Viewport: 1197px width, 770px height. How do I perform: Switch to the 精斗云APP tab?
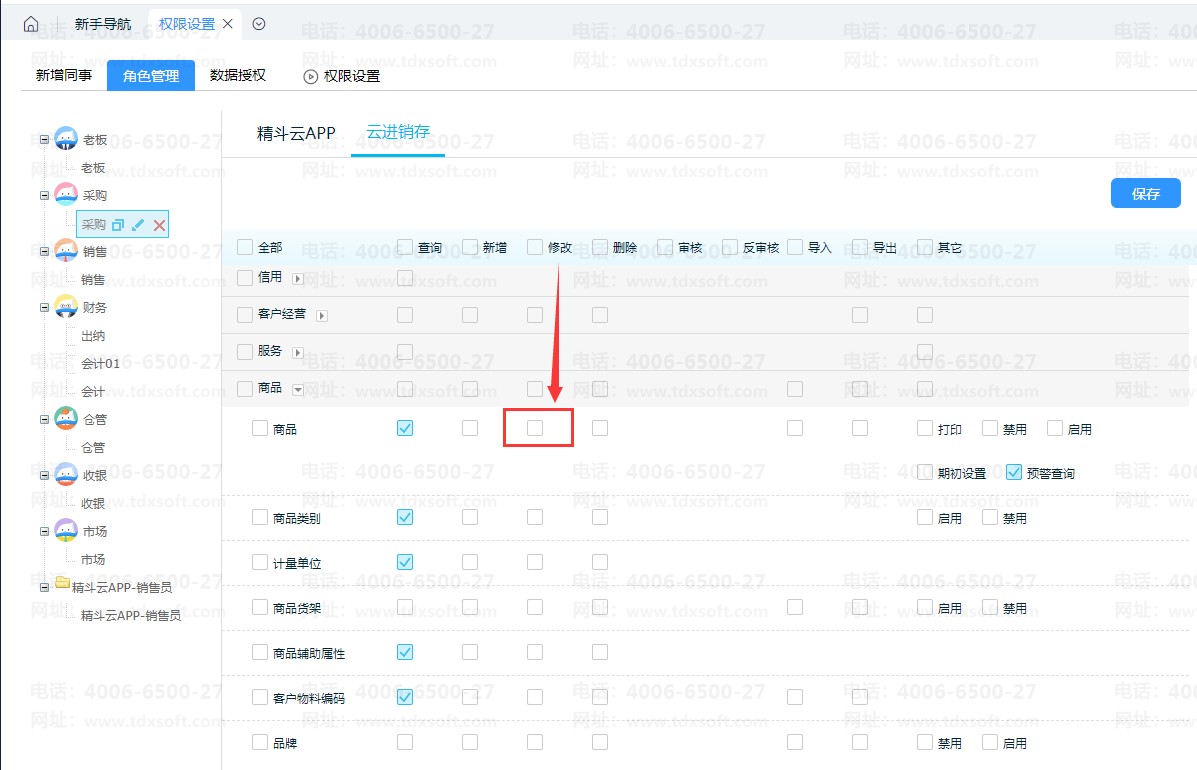click(x=296, y=134)
